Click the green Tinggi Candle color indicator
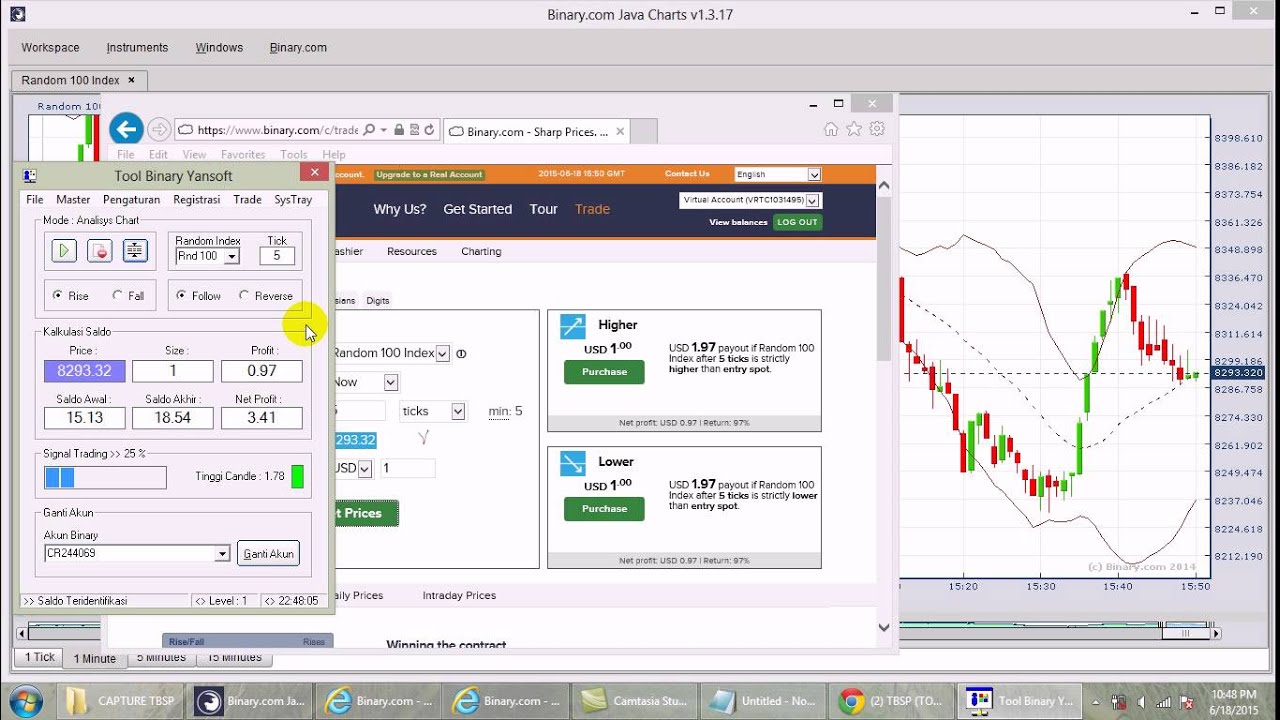Viewport: 1280px width, 720px height. tap(297, 477)
